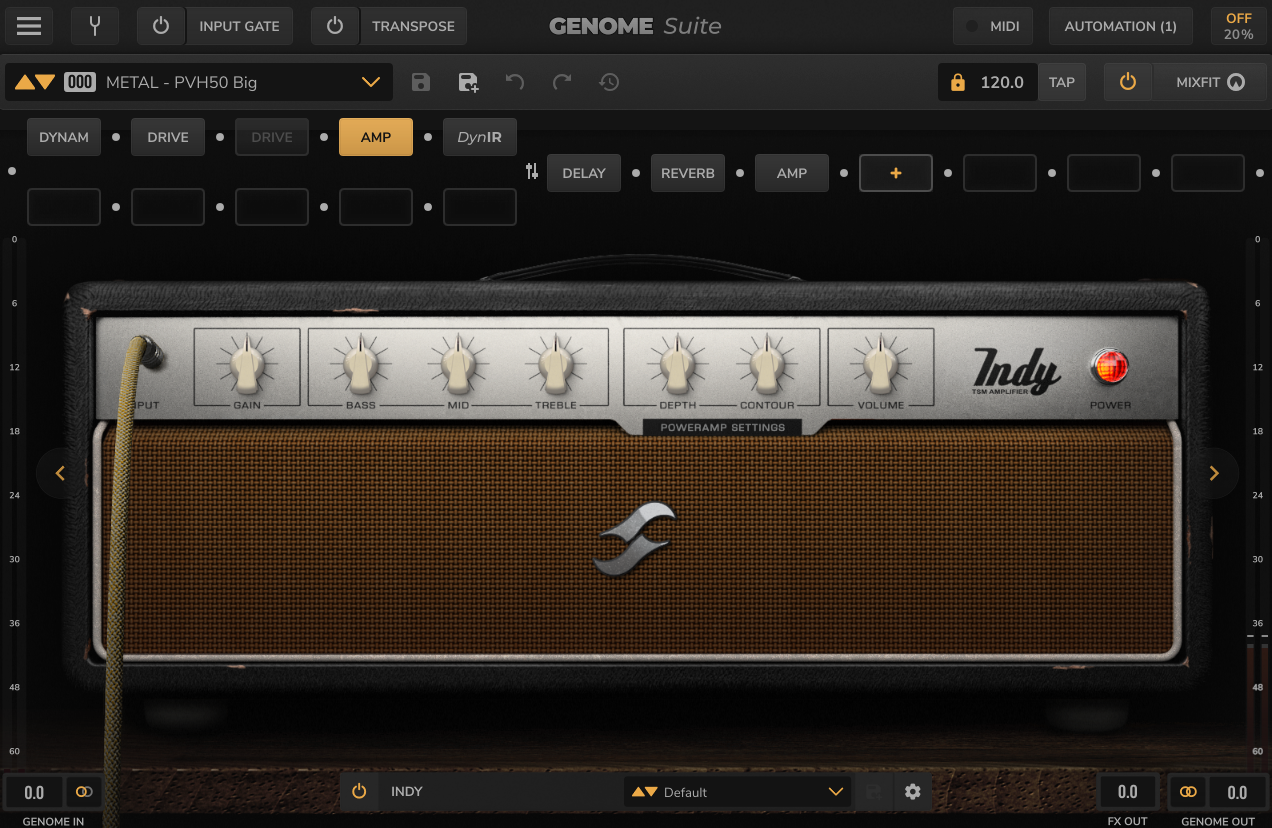Select the DELAY block

click(x=584, y=173)
